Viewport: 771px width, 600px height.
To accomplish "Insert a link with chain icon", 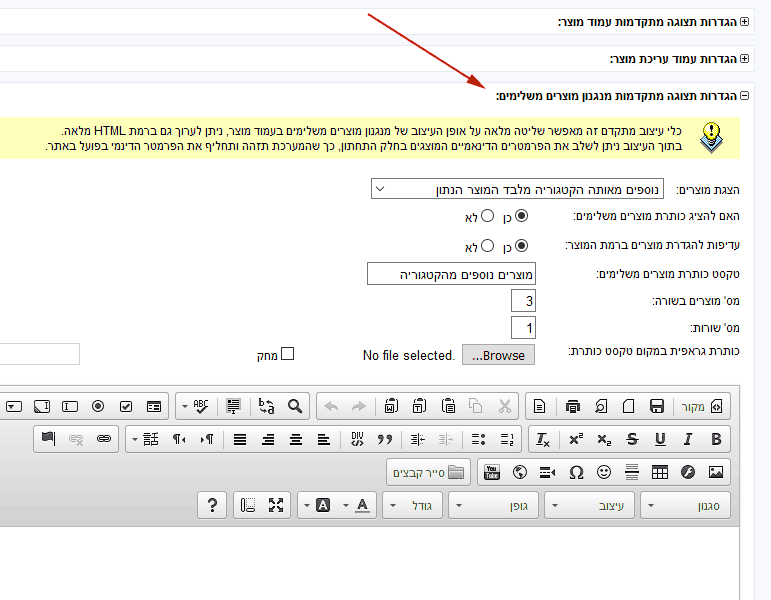I will [104, 439].
